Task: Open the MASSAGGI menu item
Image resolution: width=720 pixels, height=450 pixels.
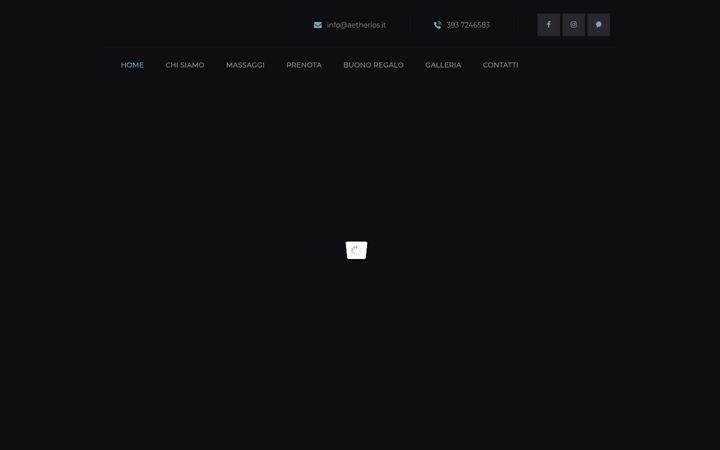Action: (x=245, y=65)
